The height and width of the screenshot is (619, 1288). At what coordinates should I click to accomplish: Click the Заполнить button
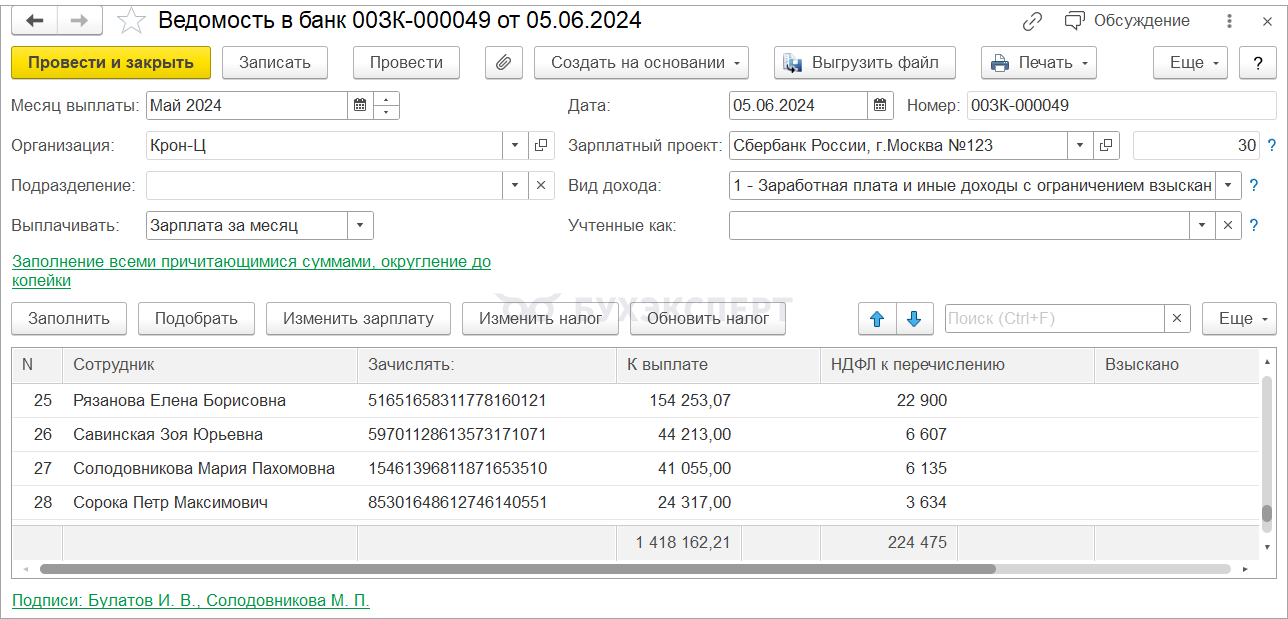[x=69, y=318]
